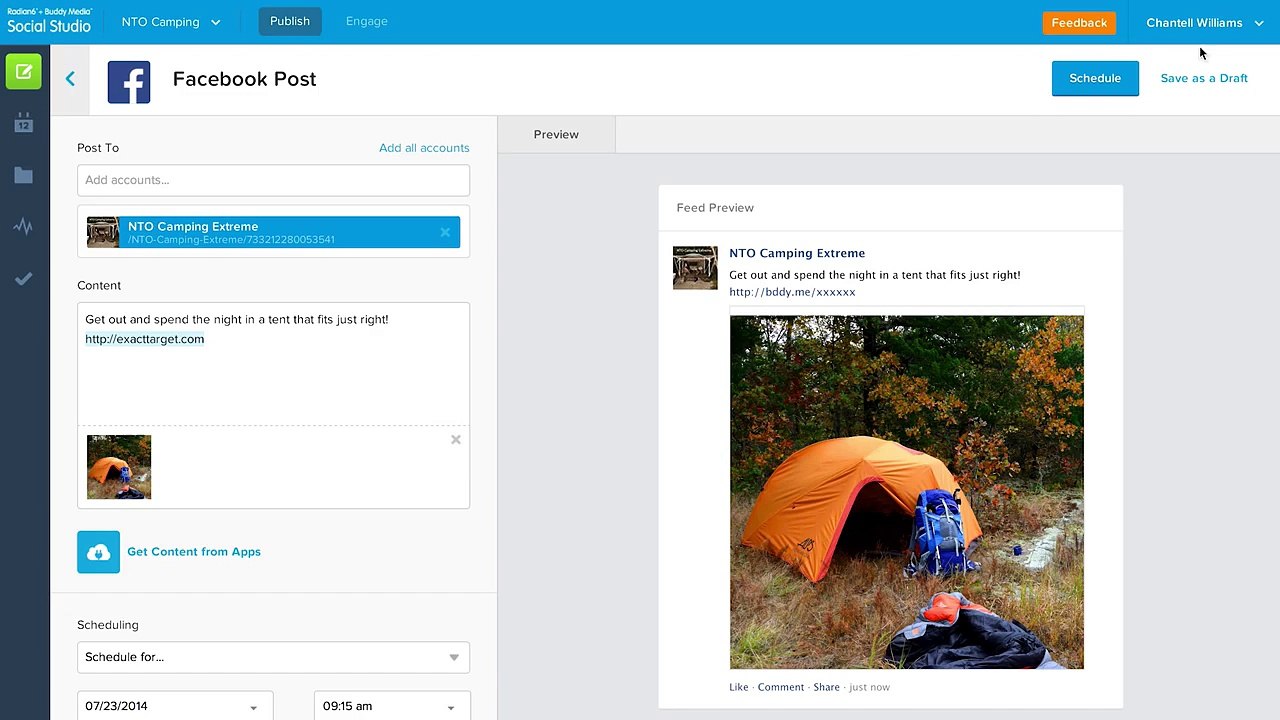
Task: Switch to the Publish tab
Action: tap(290, 21)
